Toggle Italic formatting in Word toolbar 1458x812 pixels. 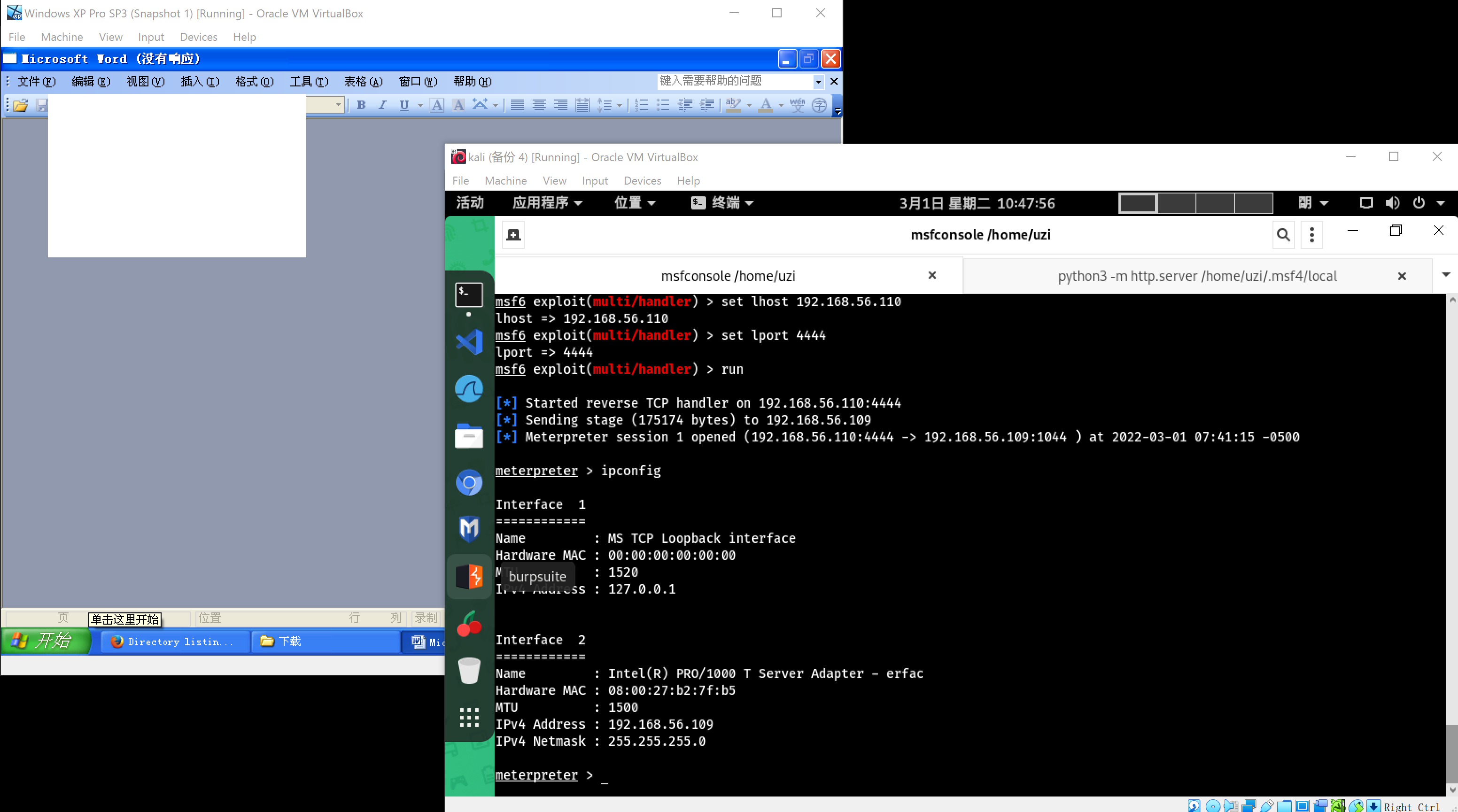tap(383, 105)
